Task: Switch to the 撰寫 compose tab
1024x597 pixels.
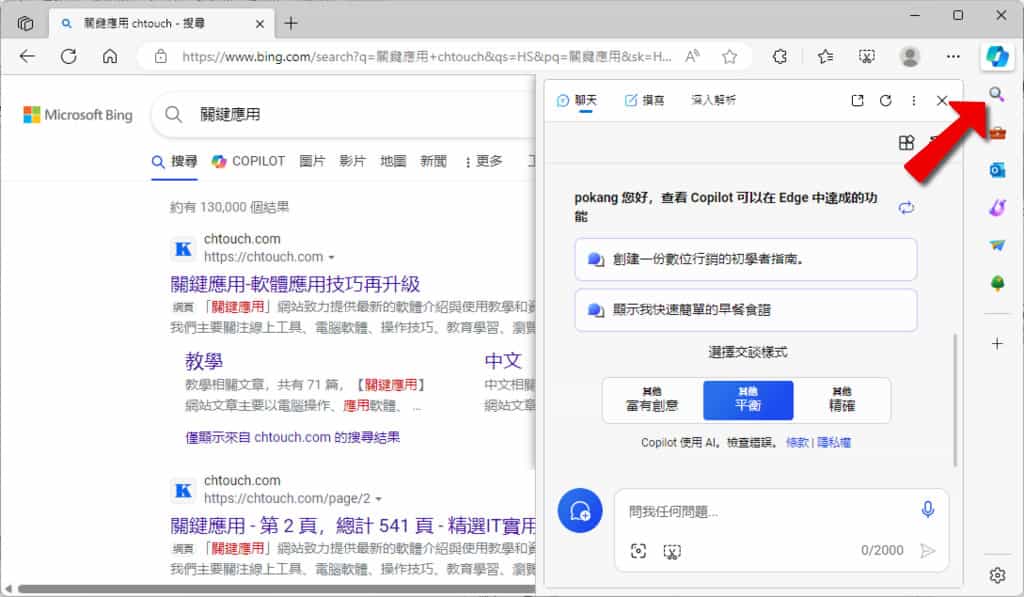Action: tap(644, 101)
